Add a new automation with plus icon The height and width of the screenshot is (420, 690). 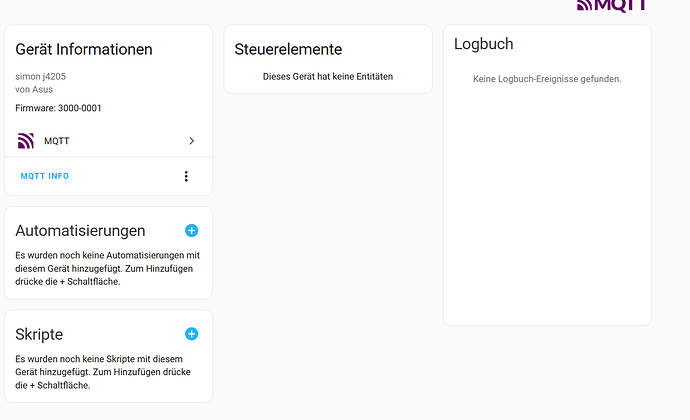coord(192,231)
